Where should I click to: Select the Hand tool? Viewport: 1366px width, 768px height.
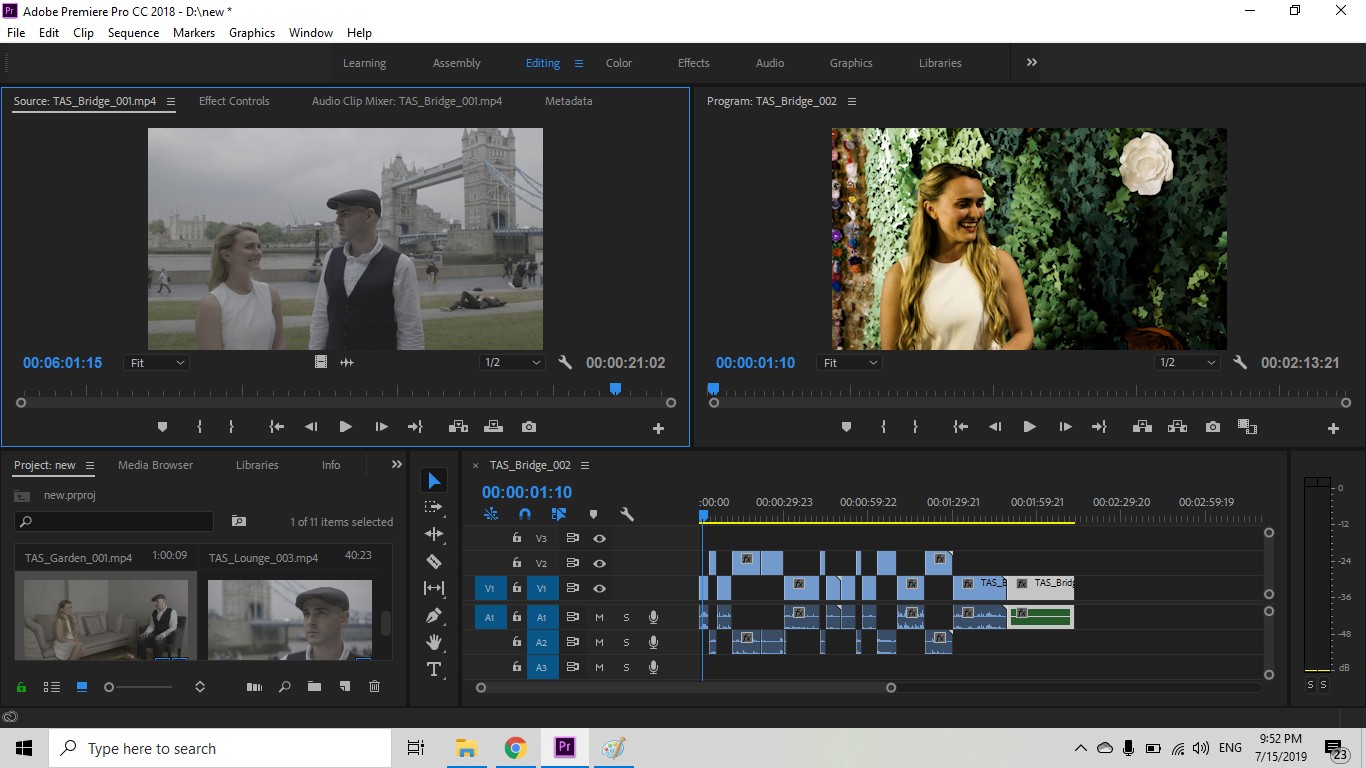click(434, 642)
